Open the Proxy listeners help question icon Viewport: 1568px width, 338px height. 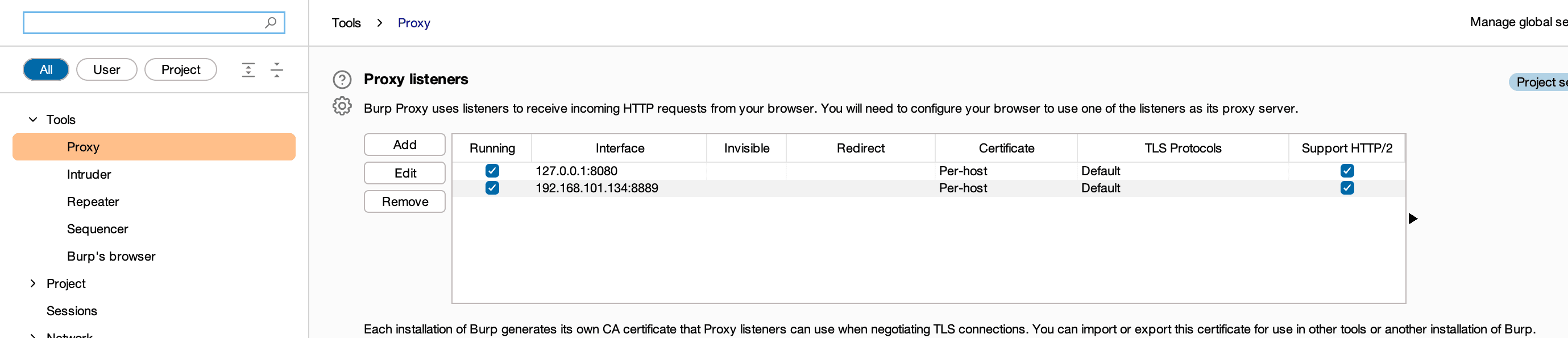[342, 80]
